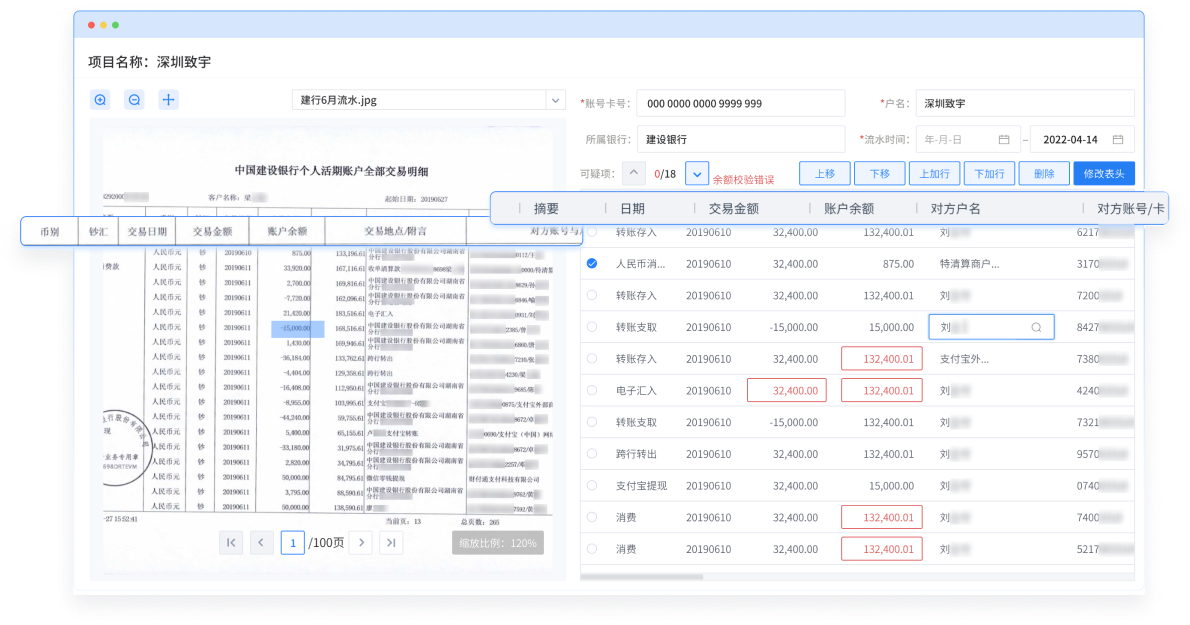Image resolution: width=1190 pixels, height=625 pixels.
Task: Click the 删除 button
Action: pos(1044,173)
